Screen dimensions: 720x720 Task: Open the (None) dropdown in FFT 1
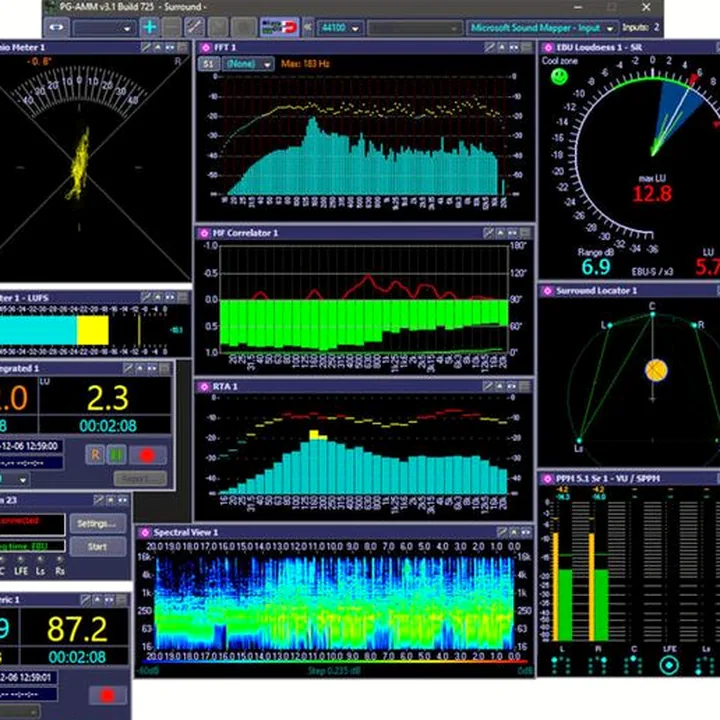[248, 64]
